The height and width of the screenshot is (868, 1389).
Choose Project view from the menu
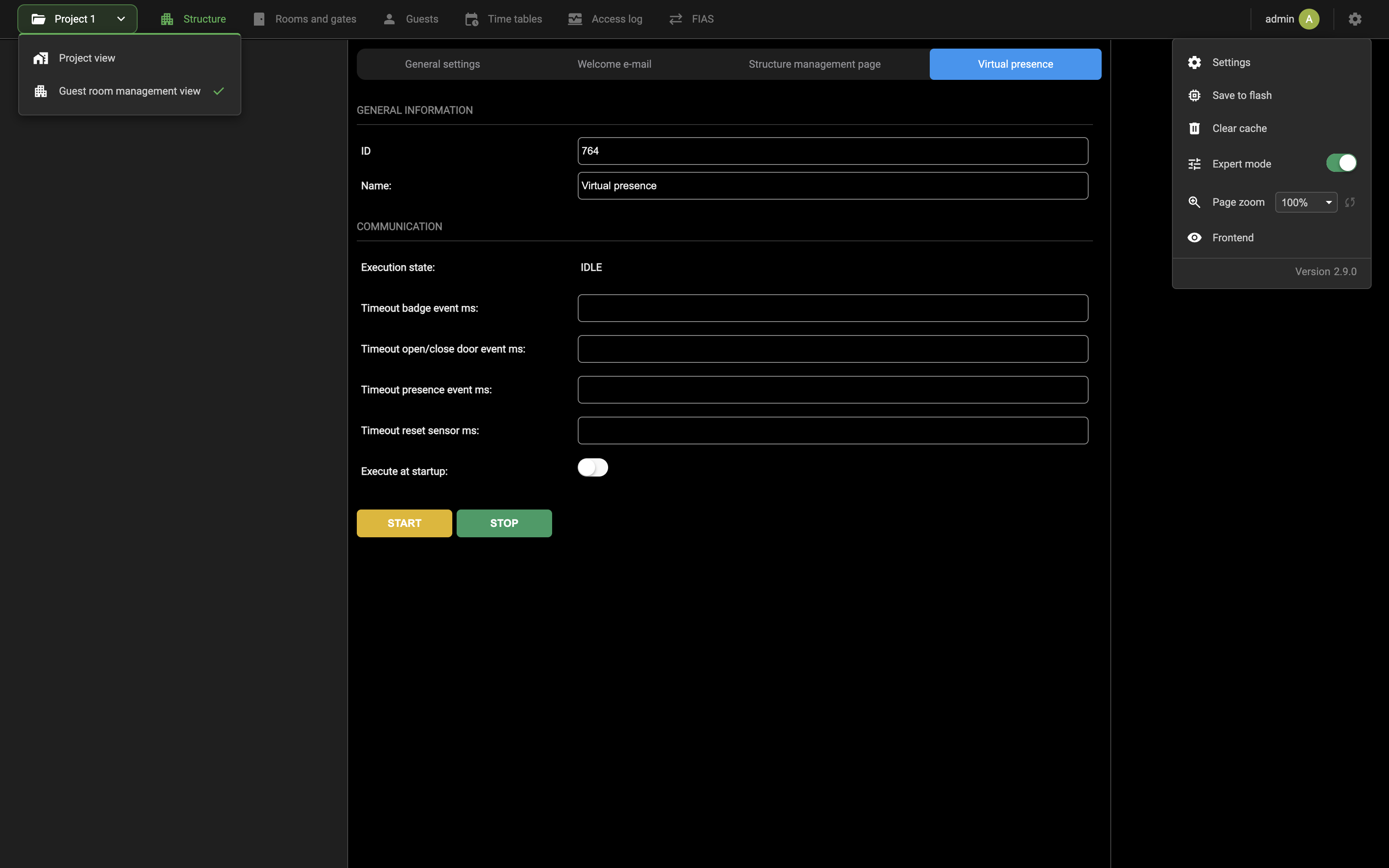coord(130,58)
